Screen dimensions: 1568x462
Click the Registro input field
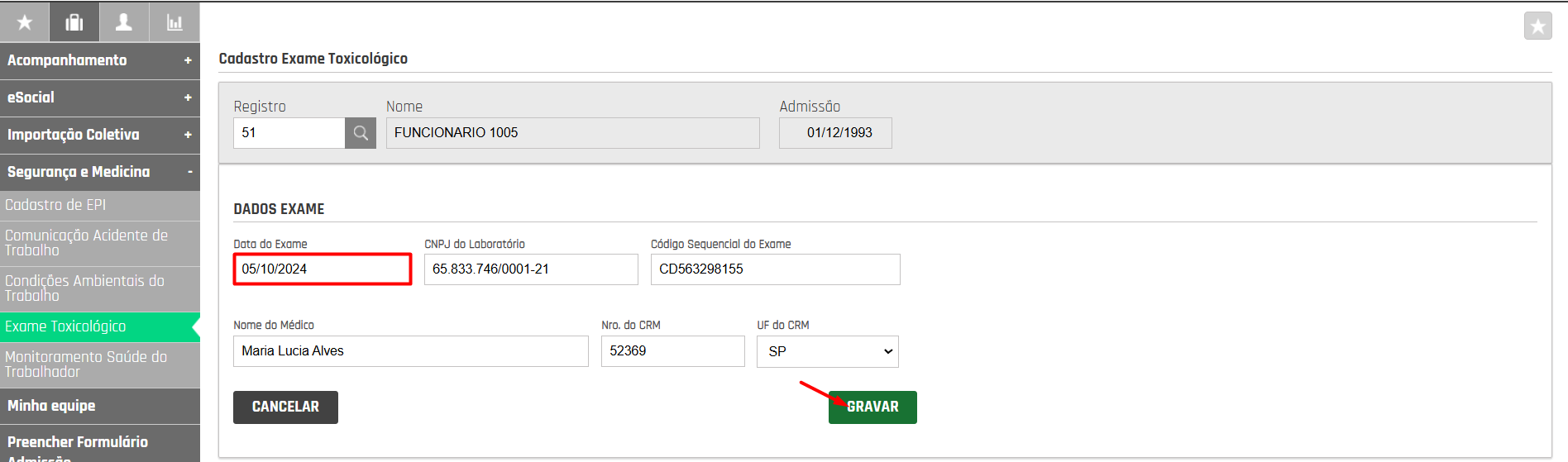pos(289,133)
